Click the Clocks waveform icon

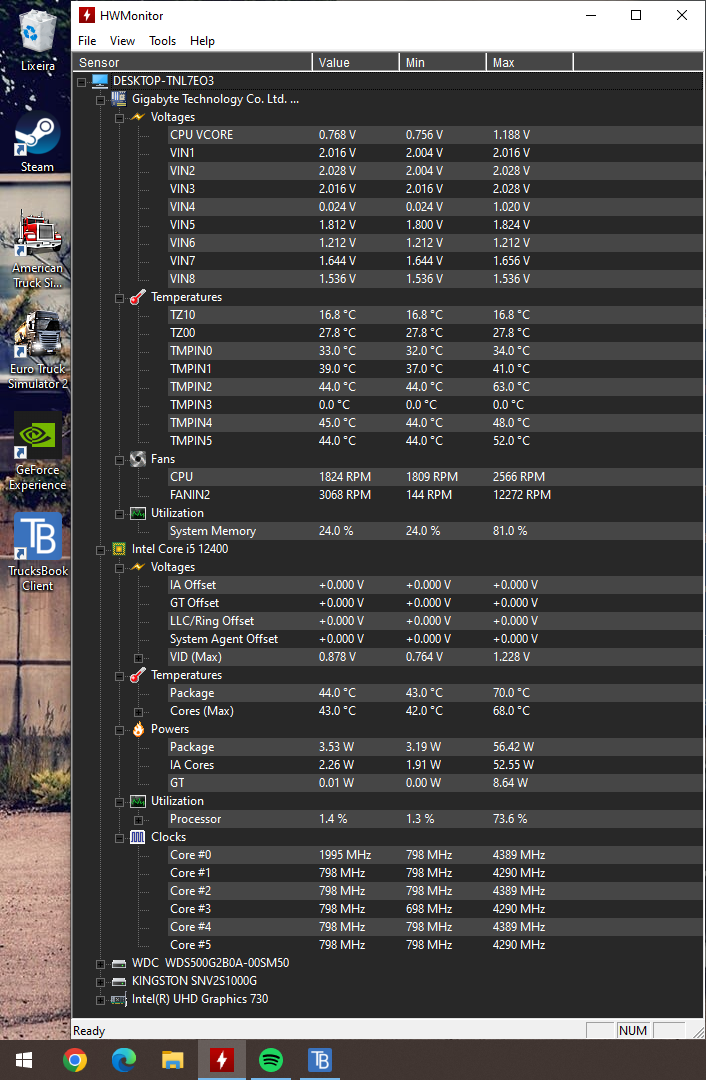coord(138,837)
